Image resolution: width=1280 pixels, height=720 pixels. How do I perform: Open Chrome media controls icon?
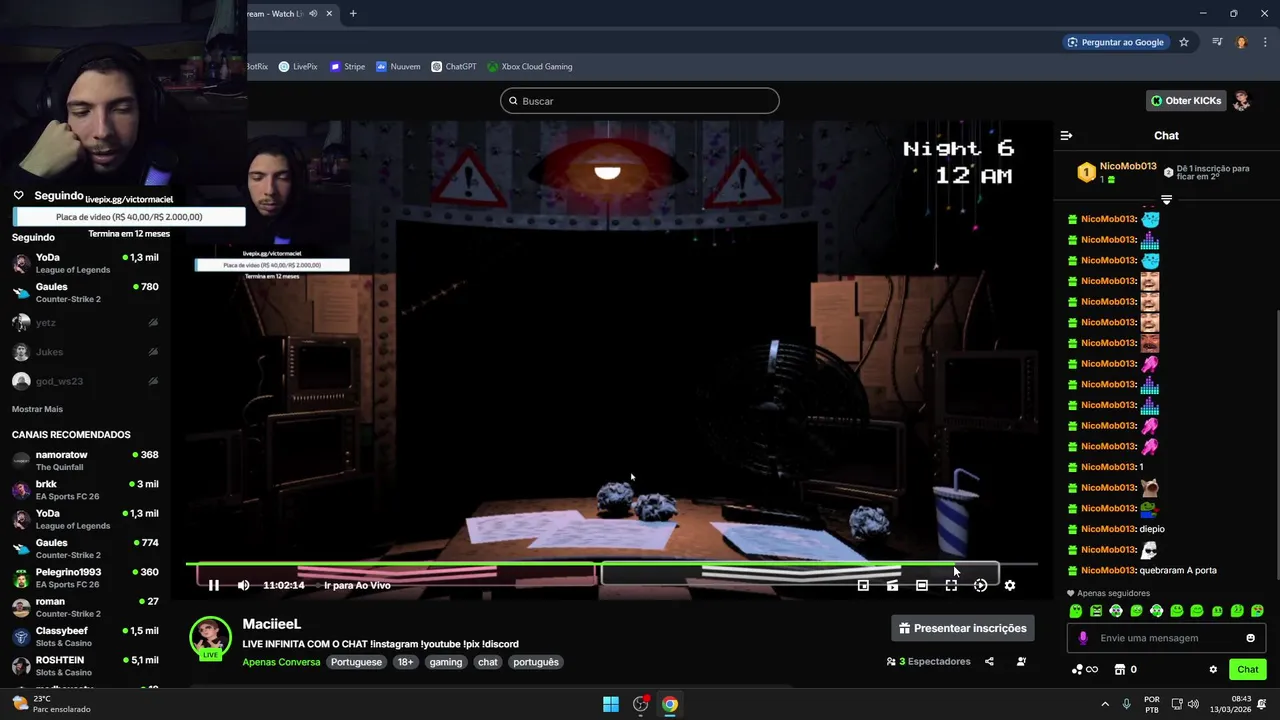point(1217,42)
